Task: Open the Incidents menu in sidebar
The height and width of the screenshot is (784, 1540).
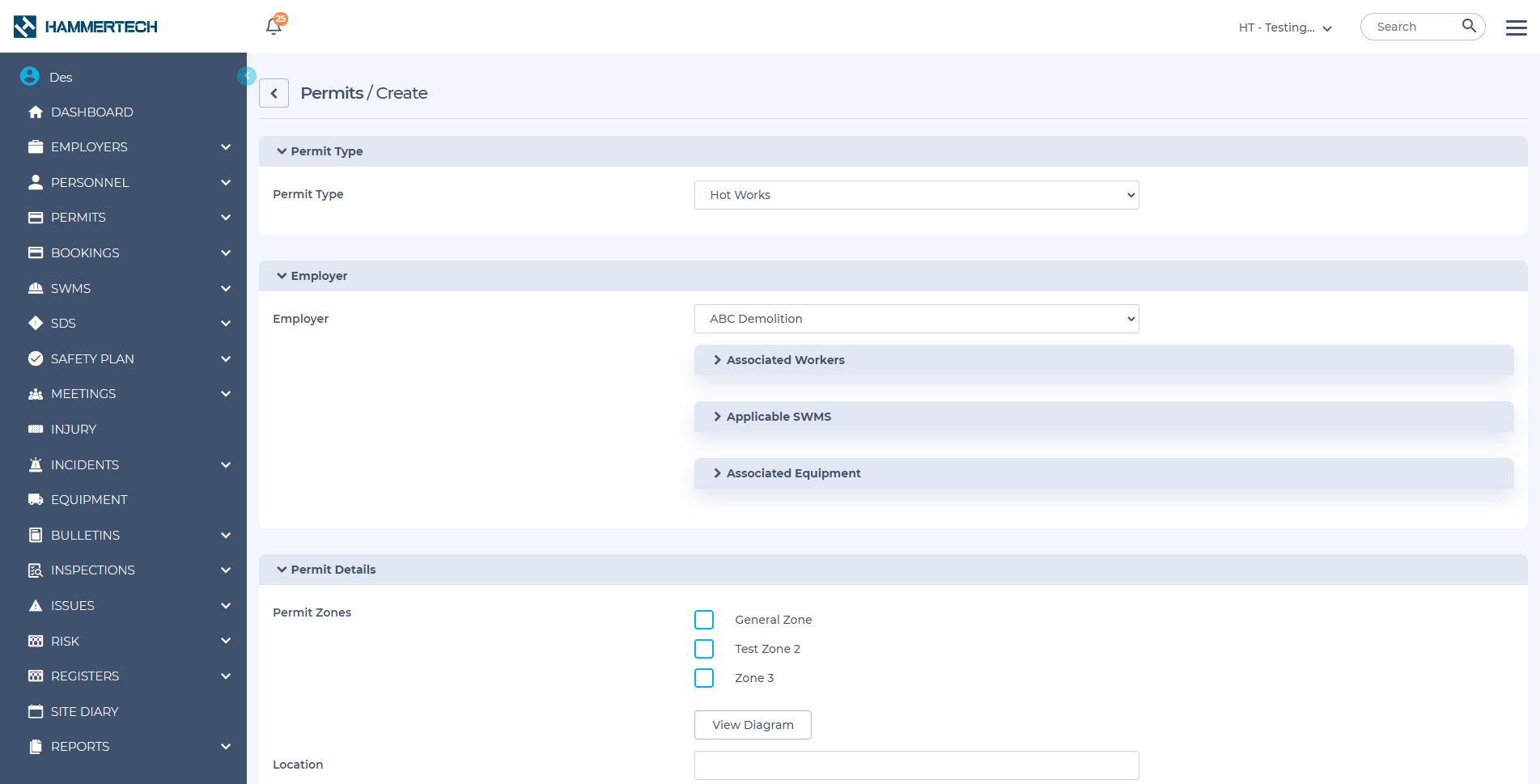Action: tap(85, 465)
